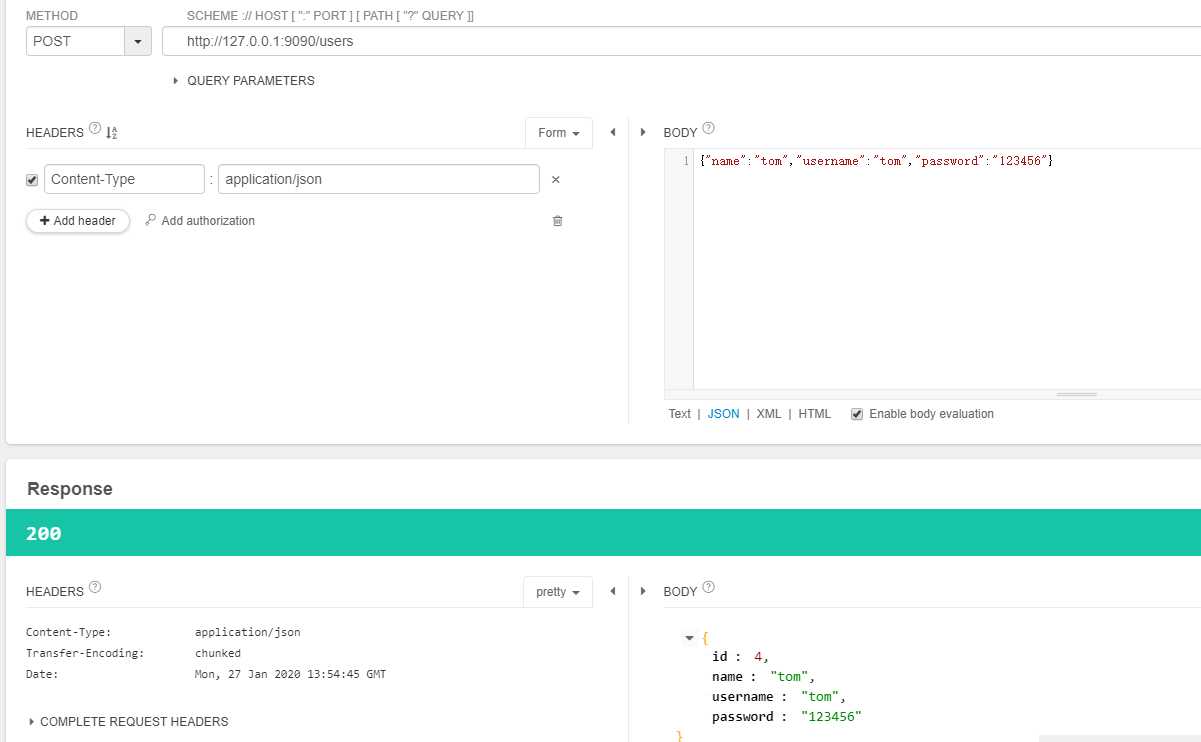This screenshot has height=742, width=1201.
Task: Select the password value "123456" in response
Action: (x=832, y=717)
